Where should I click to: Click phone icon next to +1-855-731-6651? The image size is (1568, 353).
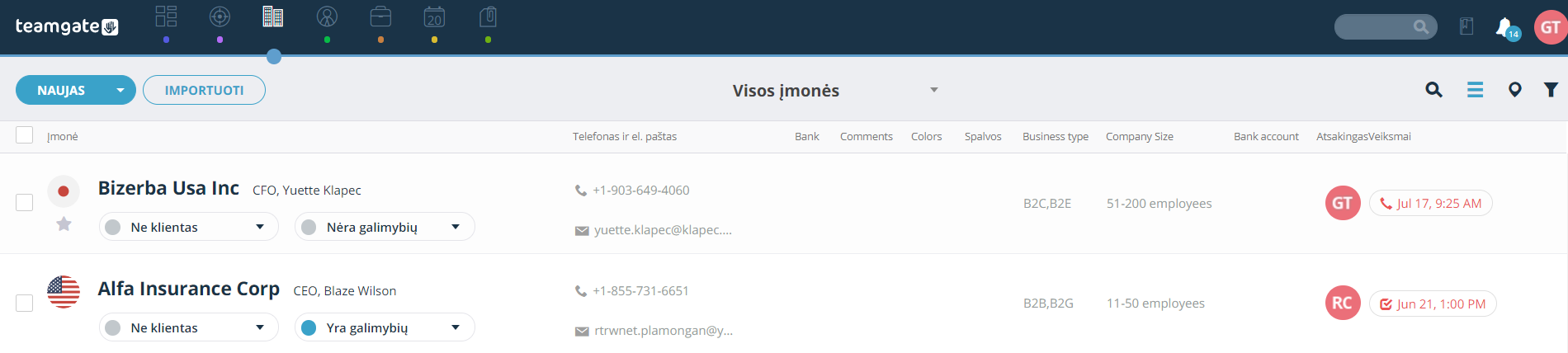(581, 291)
